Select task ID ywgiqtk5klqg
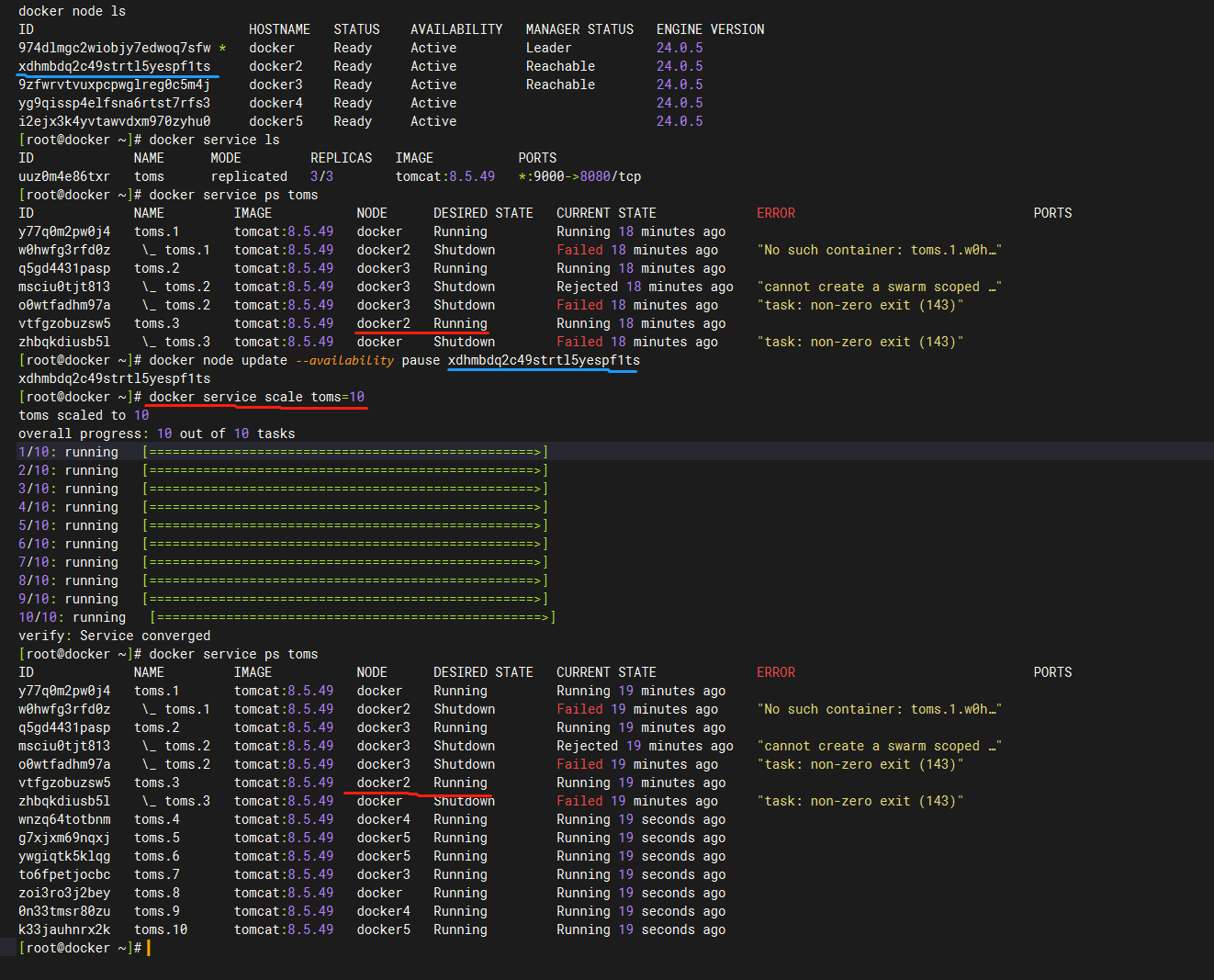 pos(64,856)
